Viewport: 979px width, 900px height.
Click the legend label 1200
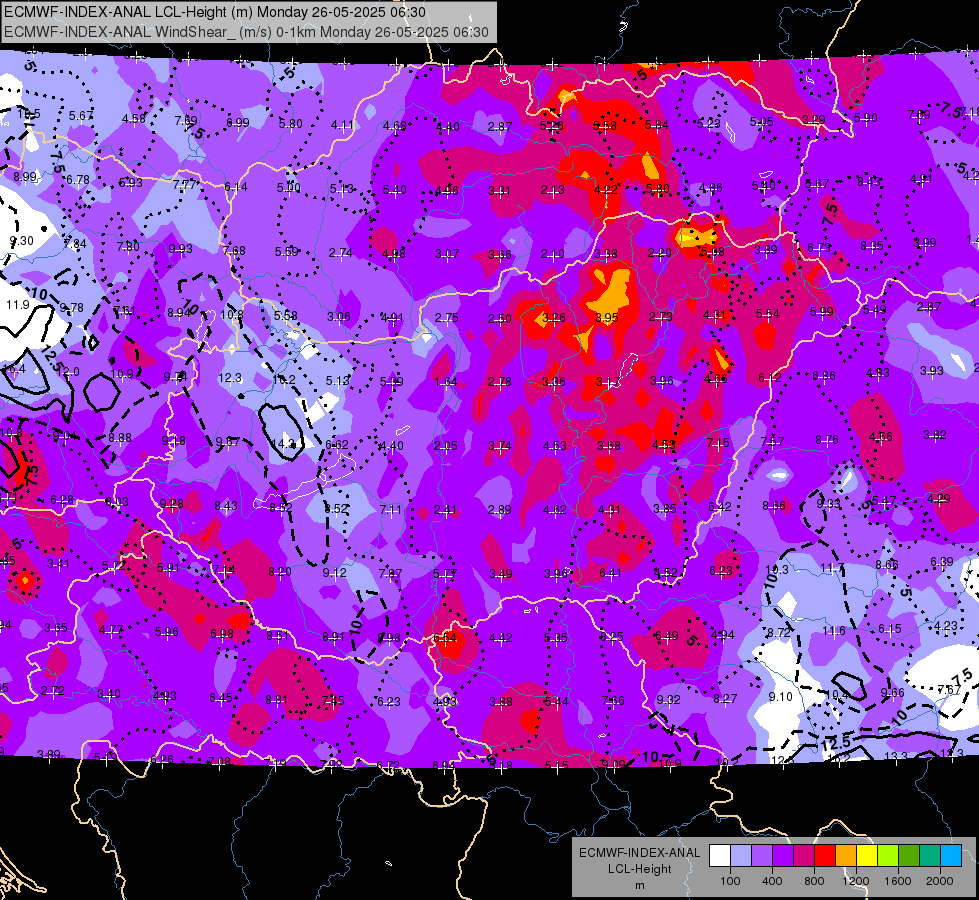click(x=856, y=881)
